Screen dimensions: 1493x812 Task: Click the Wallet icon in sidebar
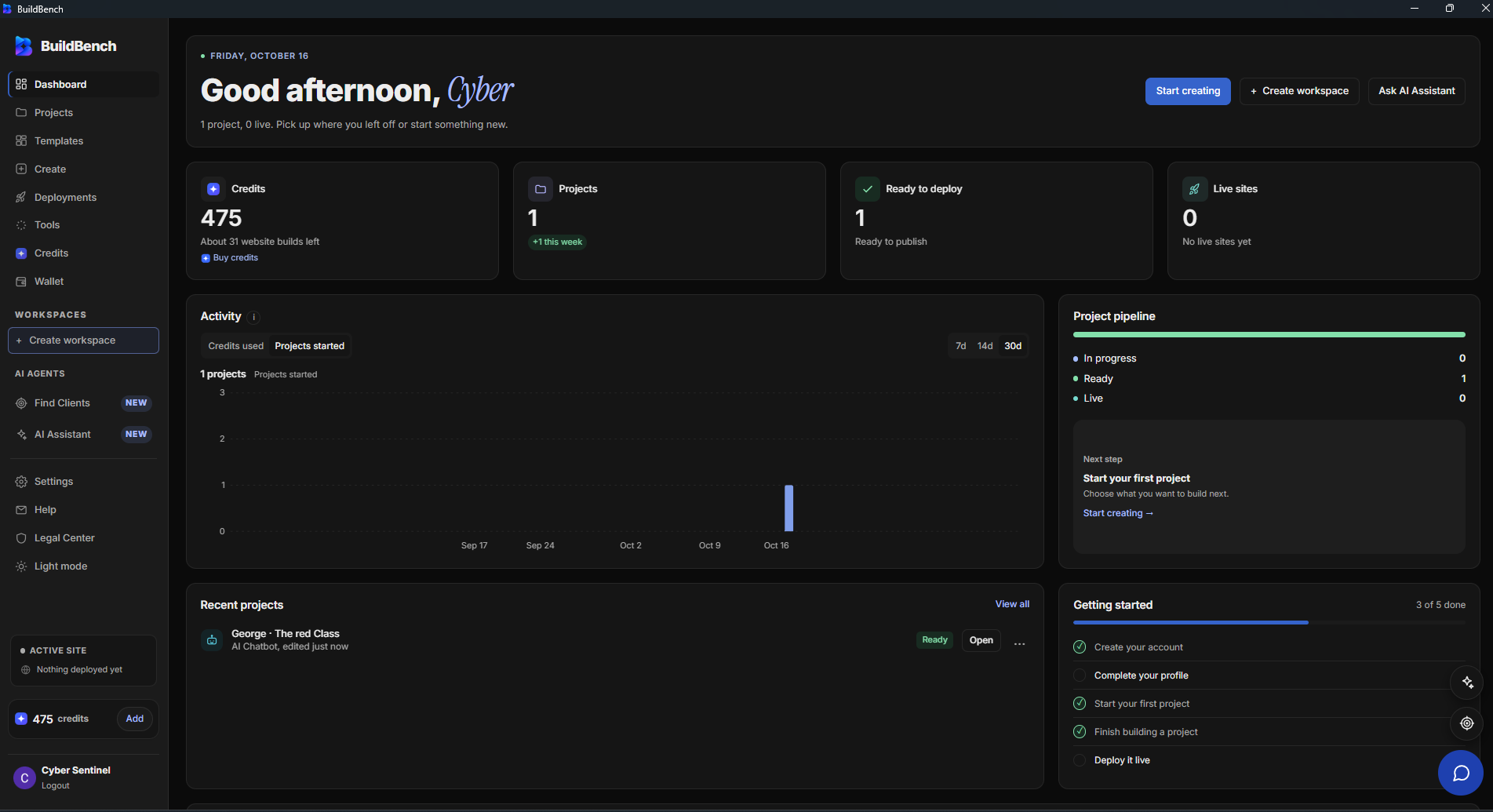point(21,282)
